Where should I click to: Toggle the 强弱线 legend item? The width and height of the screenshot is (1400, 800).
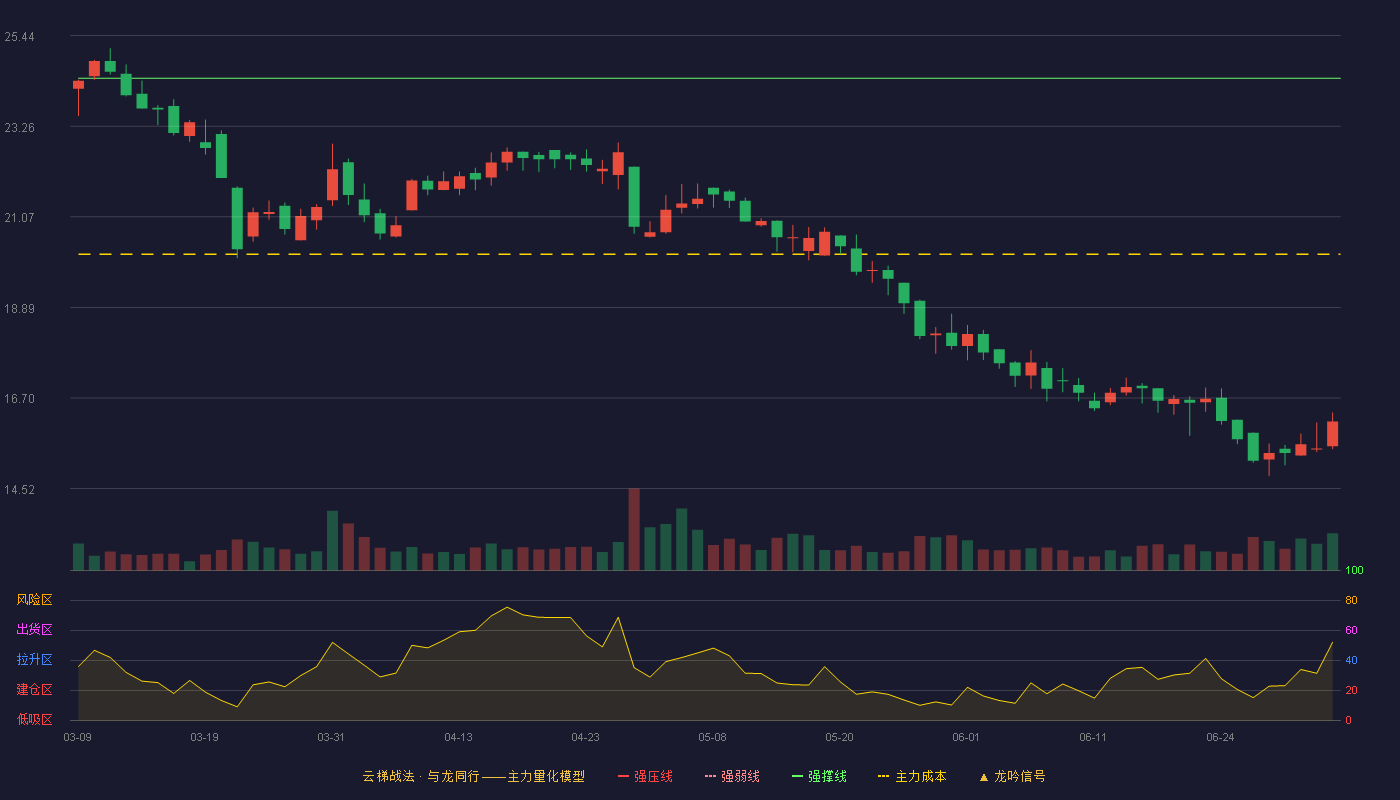[732, 776]
